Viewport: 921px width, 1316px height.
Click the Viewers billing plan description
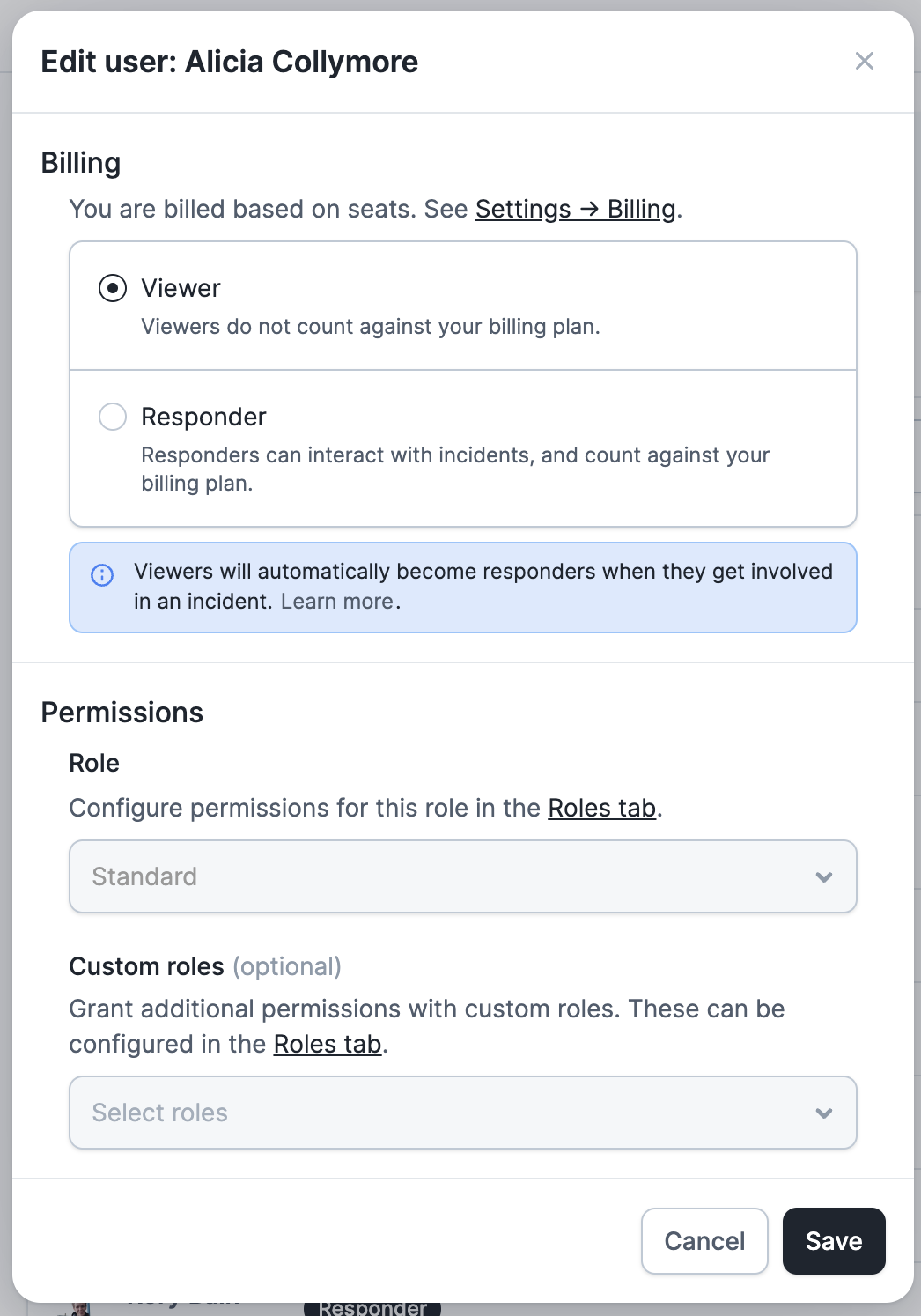[370, 327]
